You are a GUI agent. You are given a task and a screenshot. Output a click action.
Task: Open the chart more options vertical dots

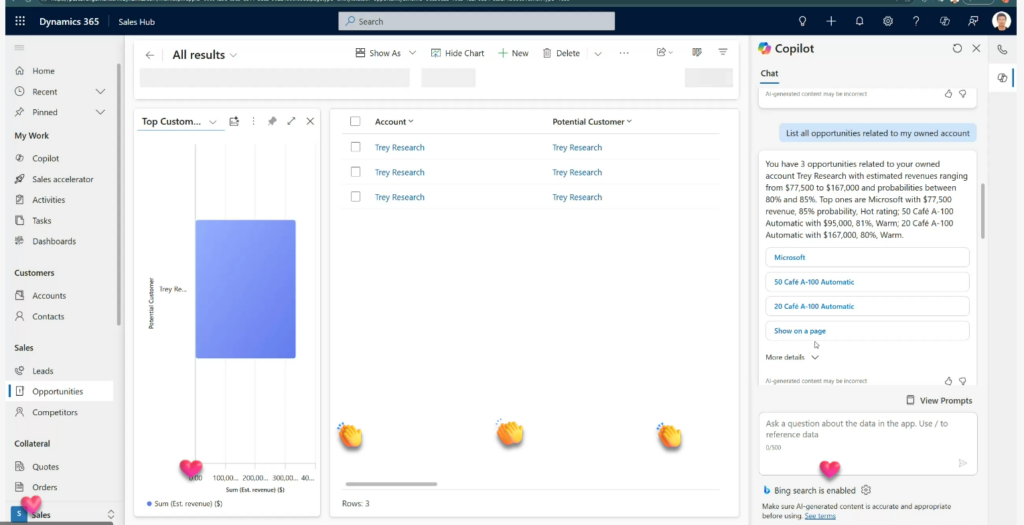(253, 121)
